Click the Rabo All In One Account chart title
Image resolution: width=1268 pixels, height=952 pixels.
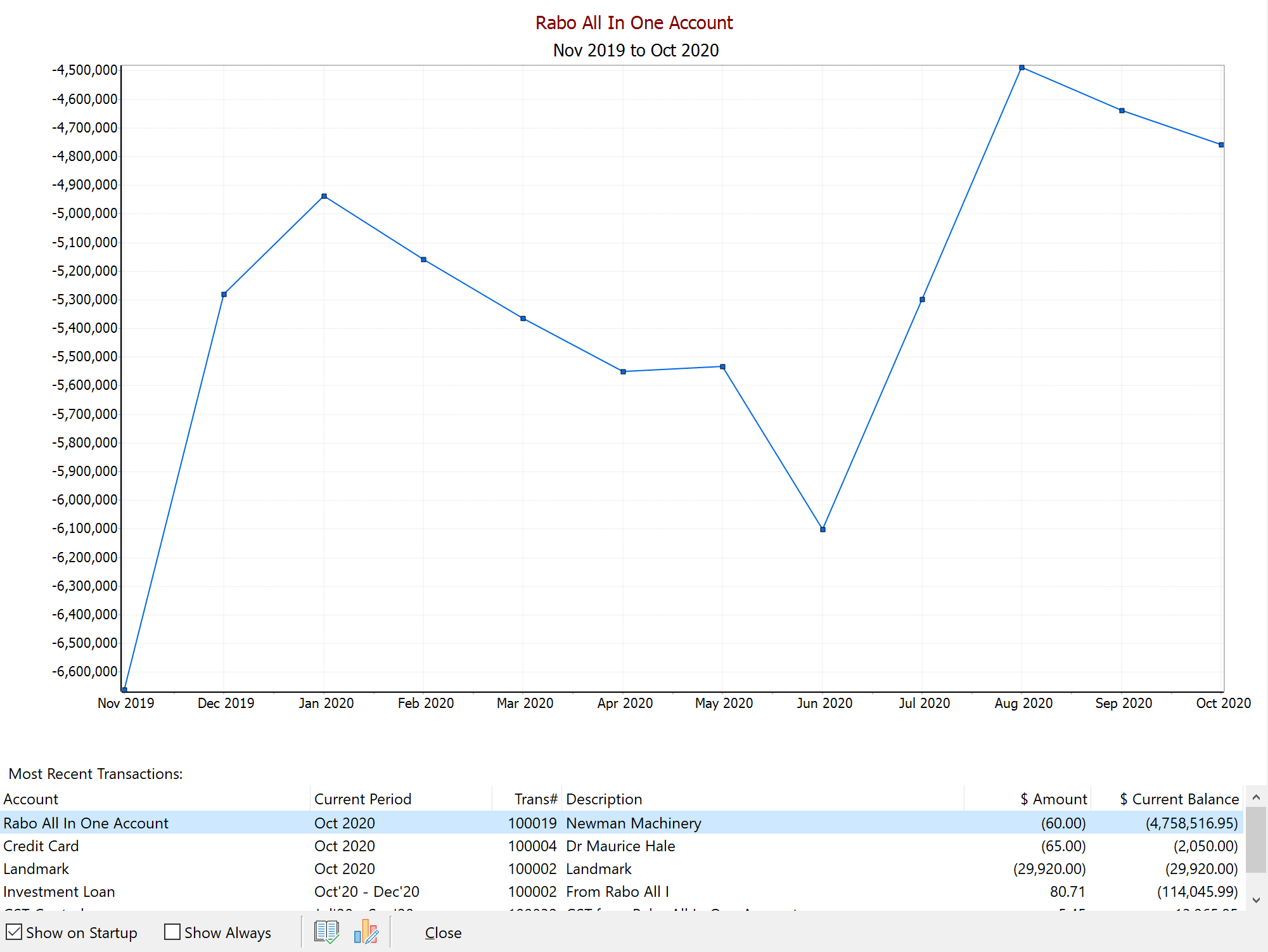coord(634,23)
